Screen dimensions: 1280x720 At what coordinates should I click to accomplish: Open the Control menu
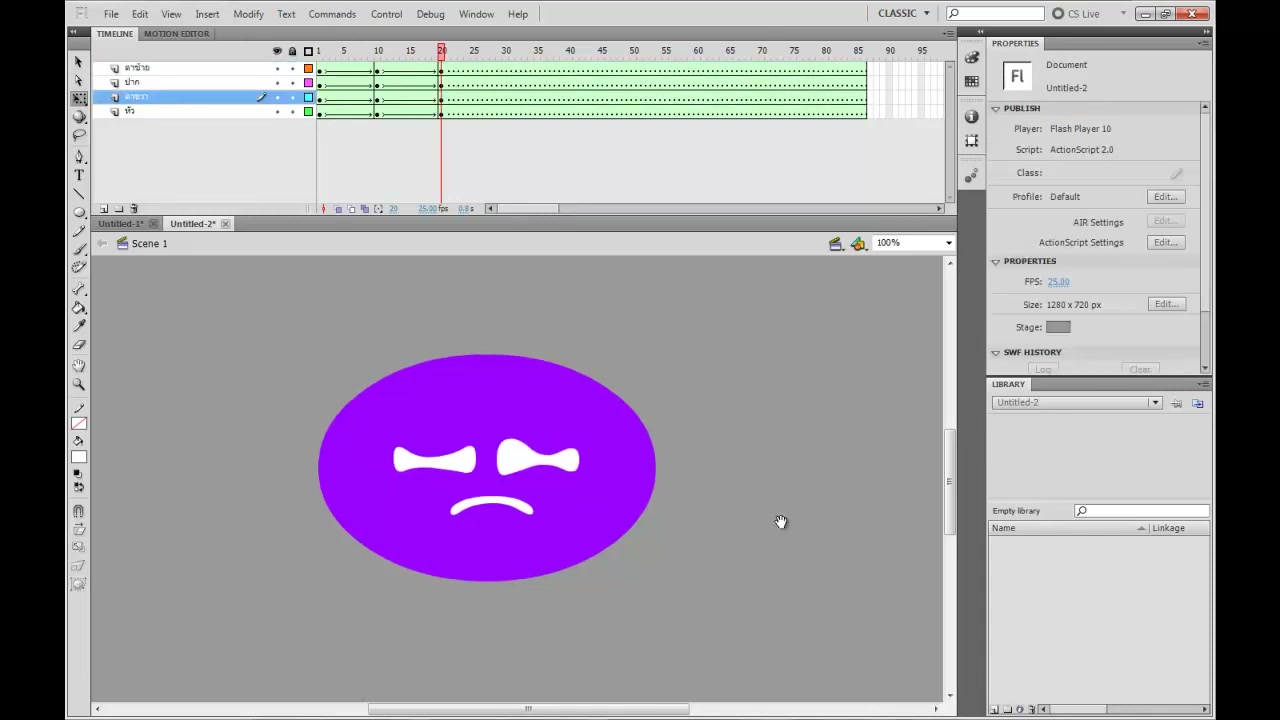pyautogui.click(x=386, y=14)
